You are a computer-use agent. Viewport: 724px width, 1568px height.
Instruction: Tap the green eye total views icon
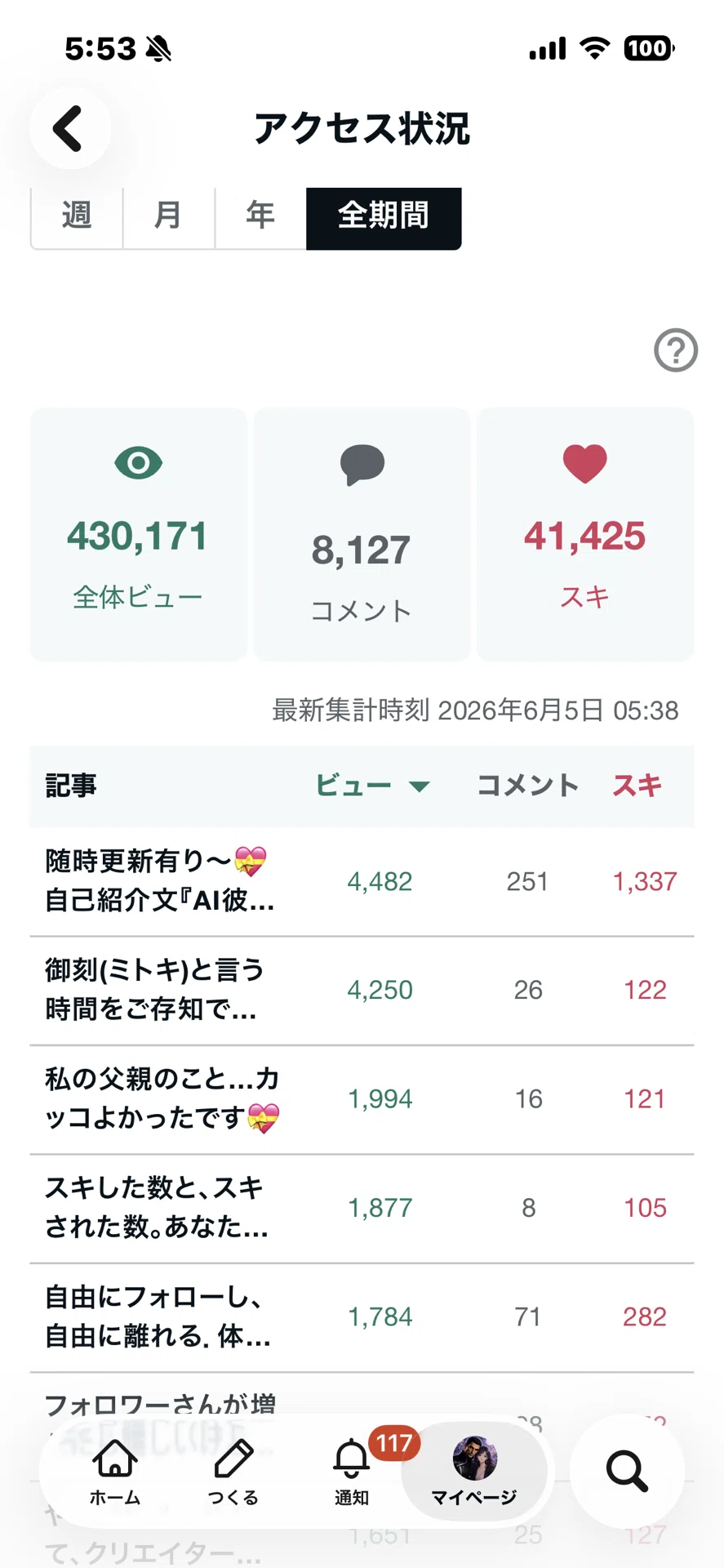[x=139, y=463]
